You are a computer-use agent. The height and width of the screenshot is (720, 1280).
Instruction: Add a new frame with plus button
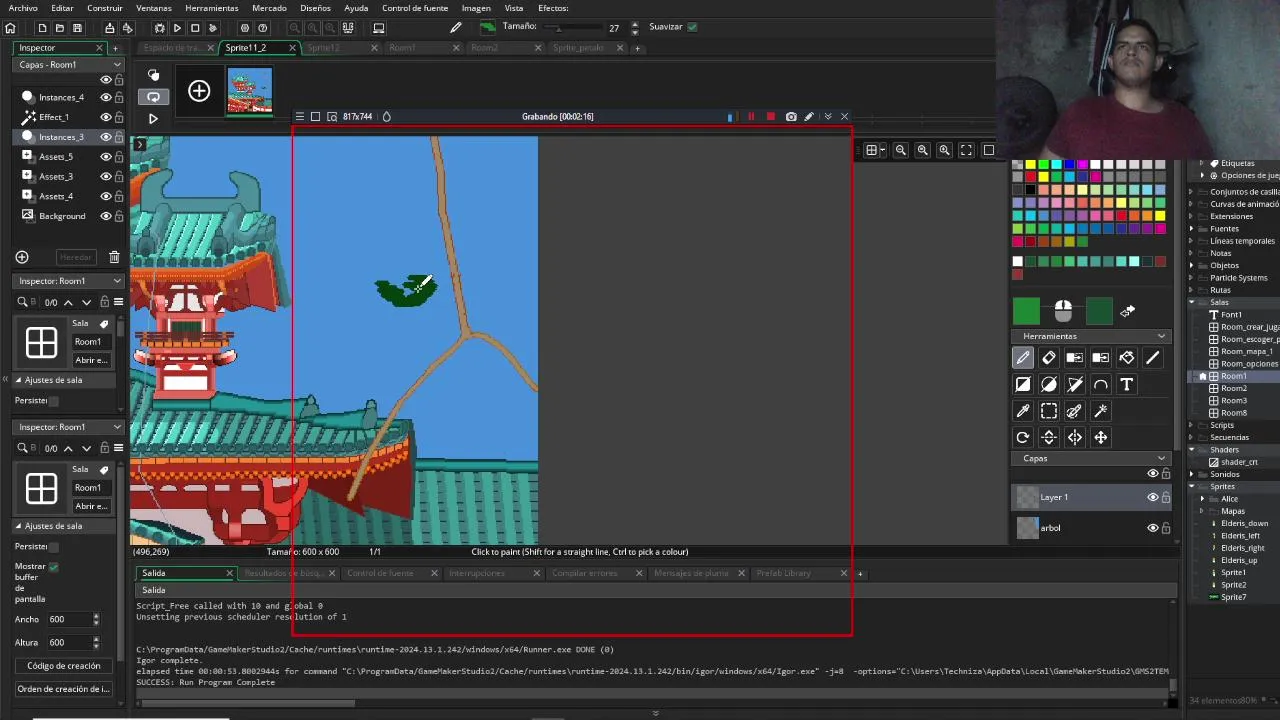click(199, 92)
